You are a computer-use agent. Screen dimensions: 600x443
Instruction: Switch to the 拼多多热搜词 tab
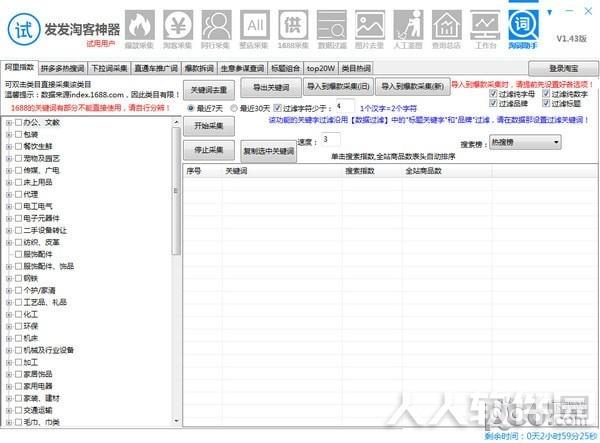(63, 68)
